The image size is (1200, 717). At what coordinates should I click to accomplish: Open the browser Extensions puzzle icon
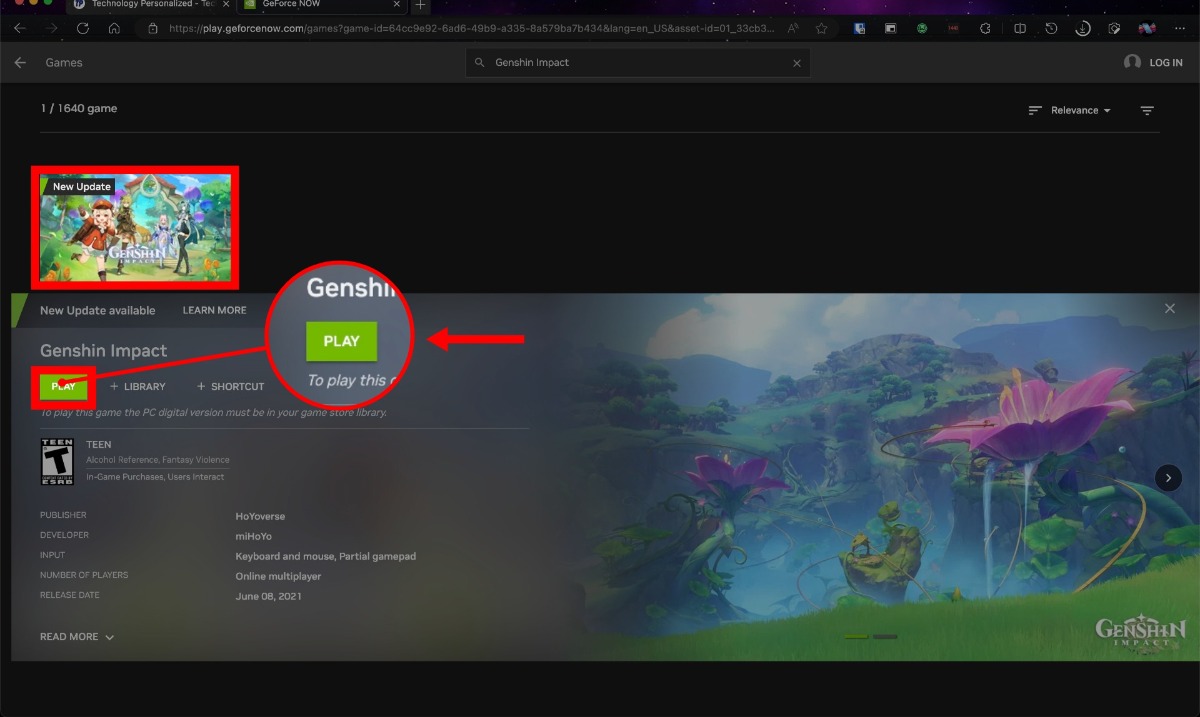point(985,29)
